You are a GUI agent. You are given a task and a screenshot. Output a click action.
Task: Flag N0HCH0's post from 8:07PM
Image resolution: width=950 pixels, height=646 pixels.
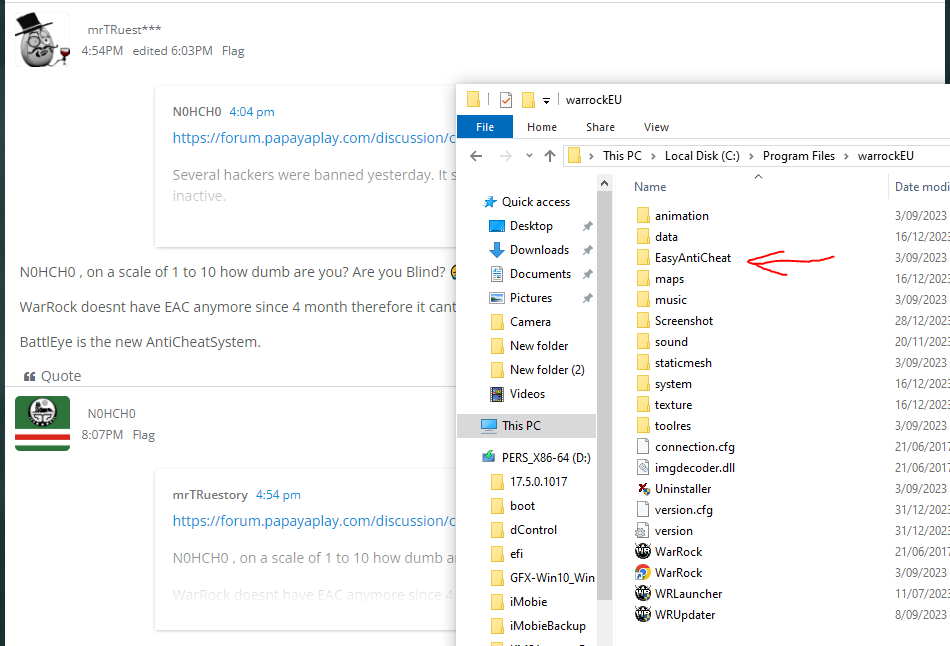coord(144,435)
